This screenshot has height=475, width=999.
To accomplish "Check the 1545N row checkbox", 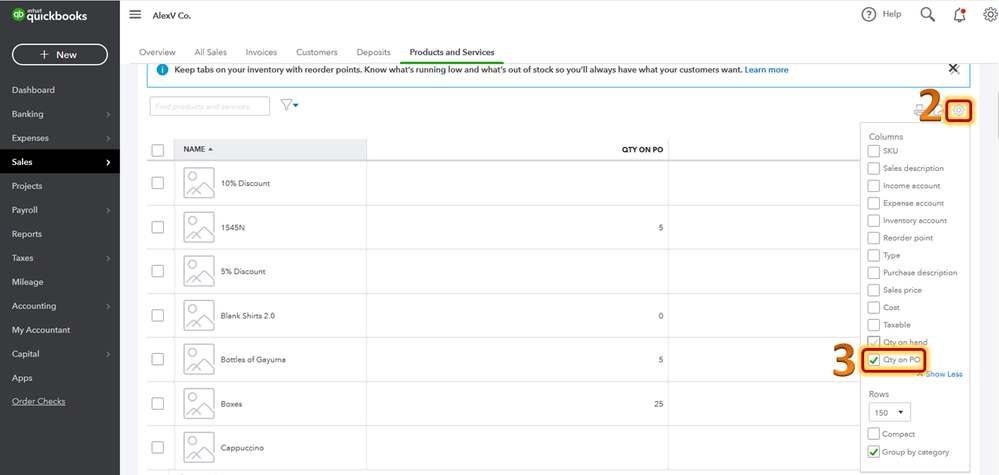I will click(157, 227).
